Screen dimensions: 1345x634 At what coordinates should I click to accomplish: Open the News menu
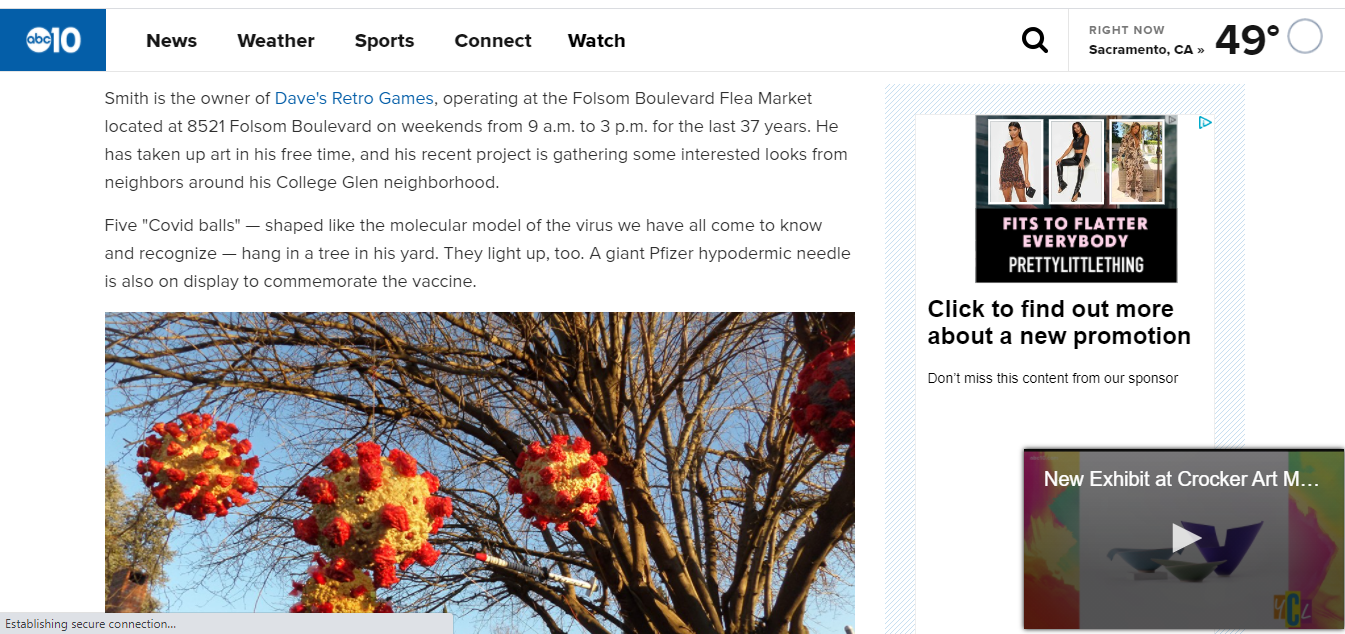tap(171, 41)
